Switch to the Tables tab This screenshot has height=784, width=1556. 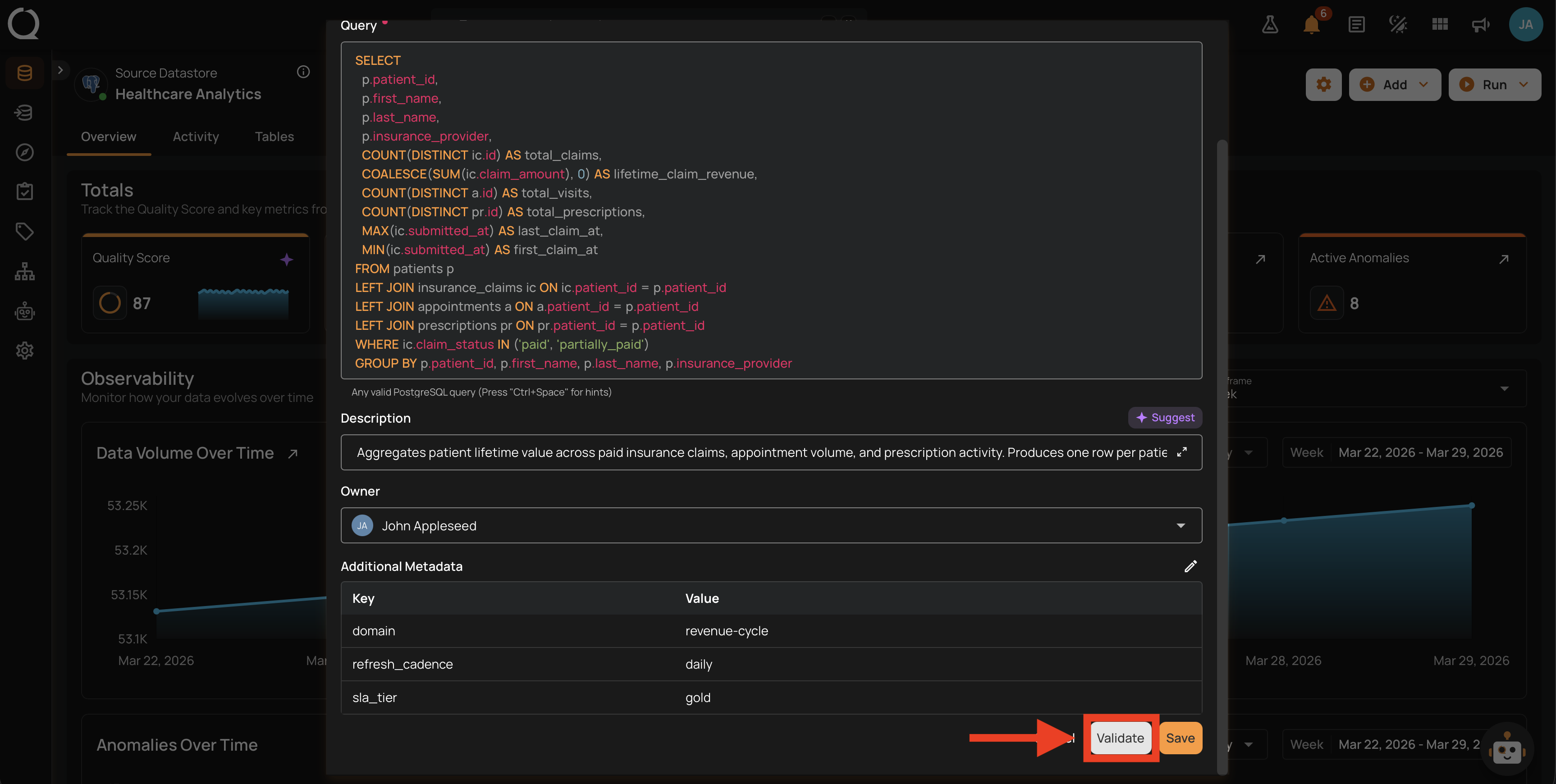(x=274, y=137)
